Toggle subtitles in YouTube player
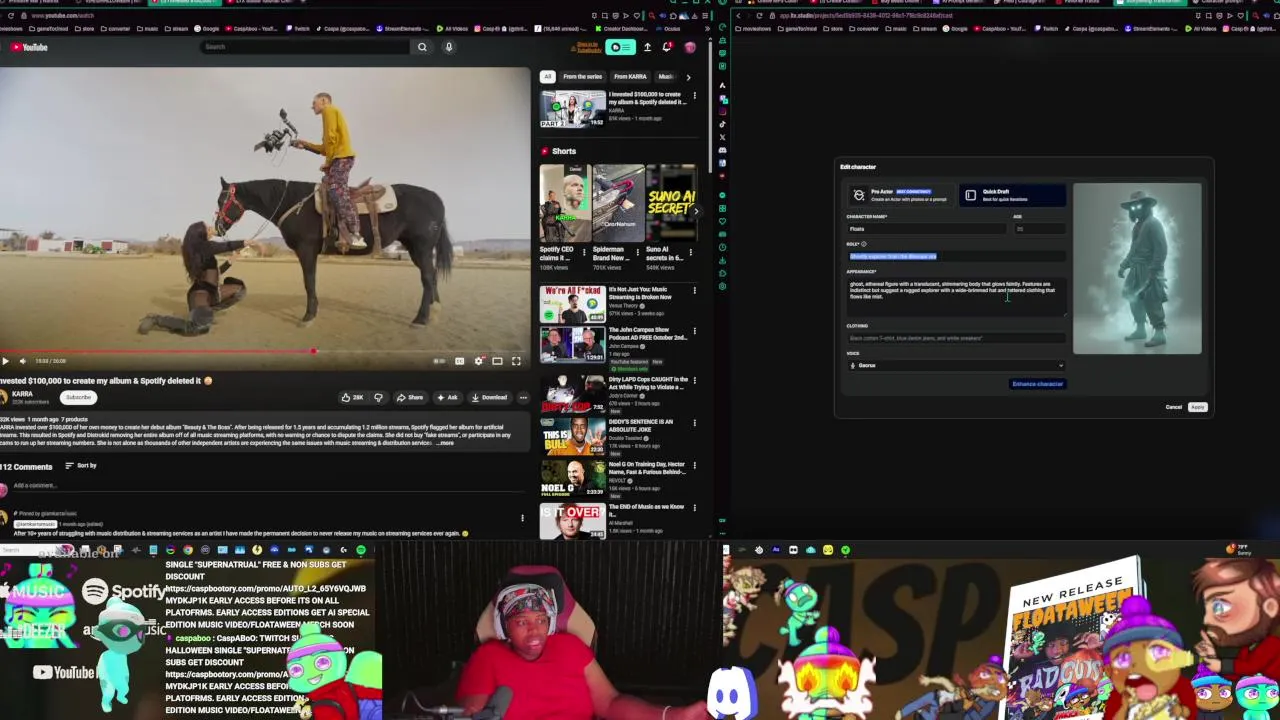1280x720 pixels. (460, 361)
